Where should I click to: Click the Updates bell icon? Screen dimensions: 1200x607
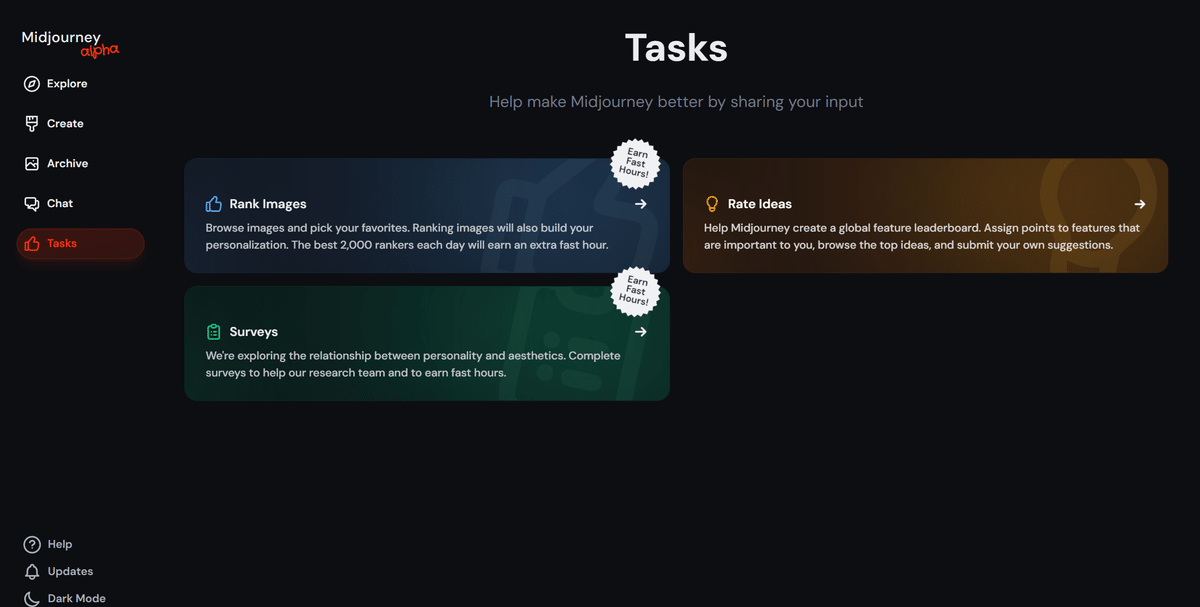click(x=32, y=572)
